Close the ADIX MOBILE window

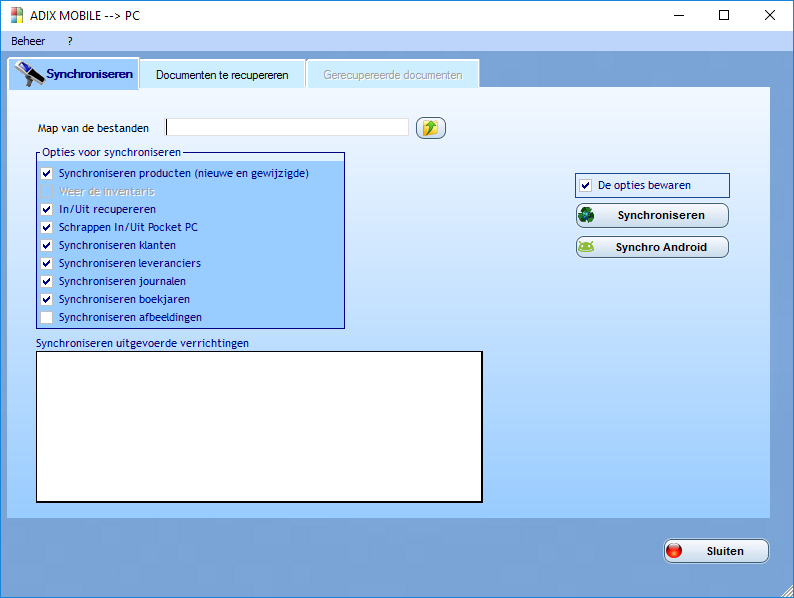tap(770, 15)
